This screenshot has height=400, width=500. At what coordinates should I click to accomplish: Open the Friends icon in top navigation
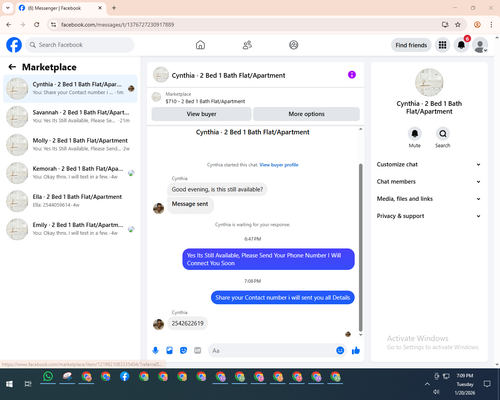click(x=247, y=45)
